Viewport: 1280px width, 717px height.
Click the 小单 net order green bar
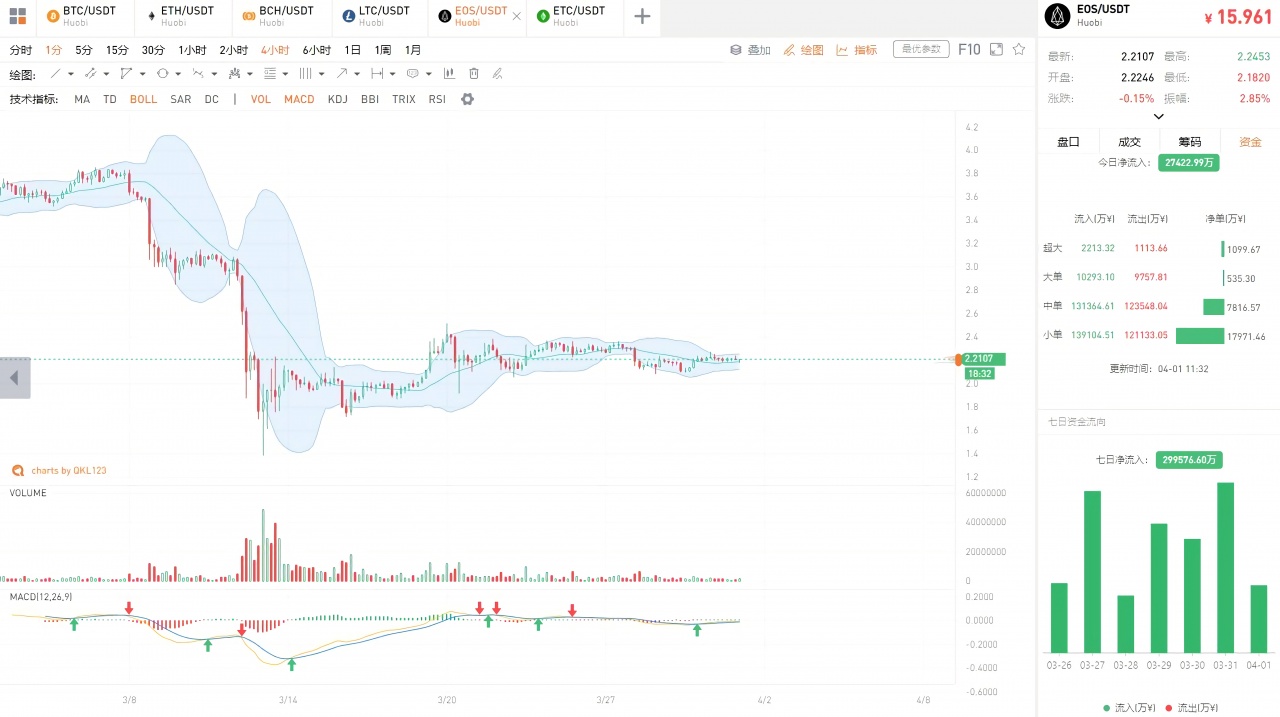[1200, 336]
